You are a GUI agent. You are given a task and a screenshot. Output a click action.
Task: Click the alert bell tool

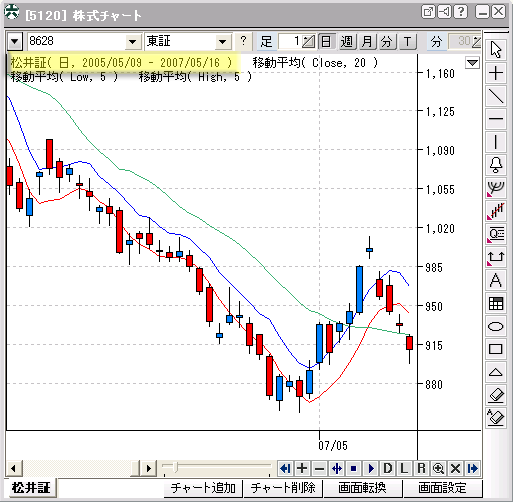[x=496, y=165]
